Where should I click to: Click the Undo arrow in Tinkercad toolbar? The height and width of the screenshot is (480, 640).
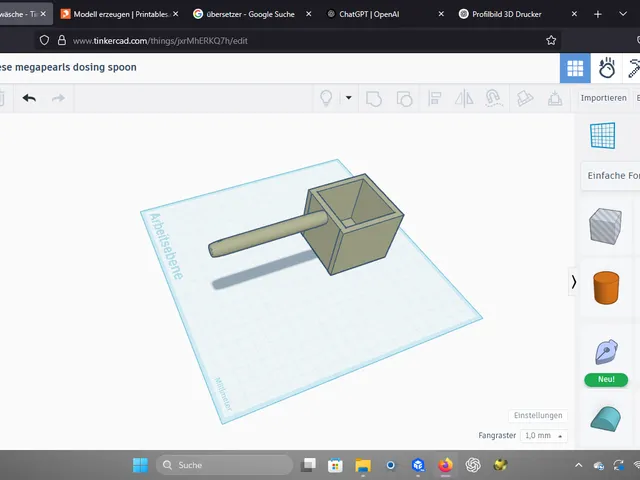coord(29,98)
